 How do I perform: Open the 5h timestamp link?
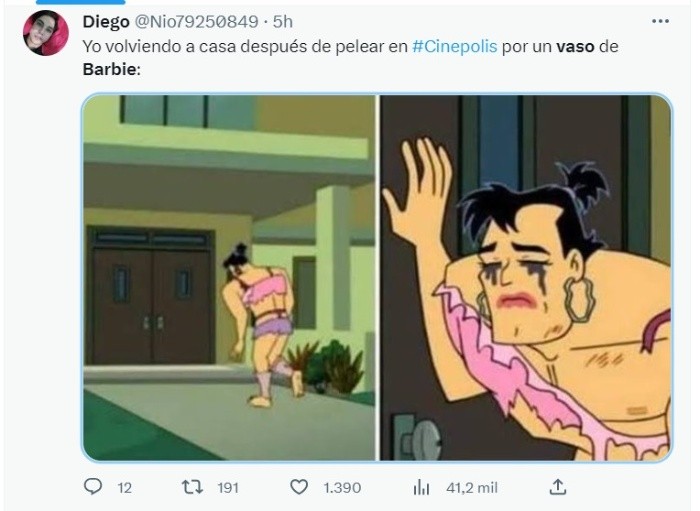283,21
